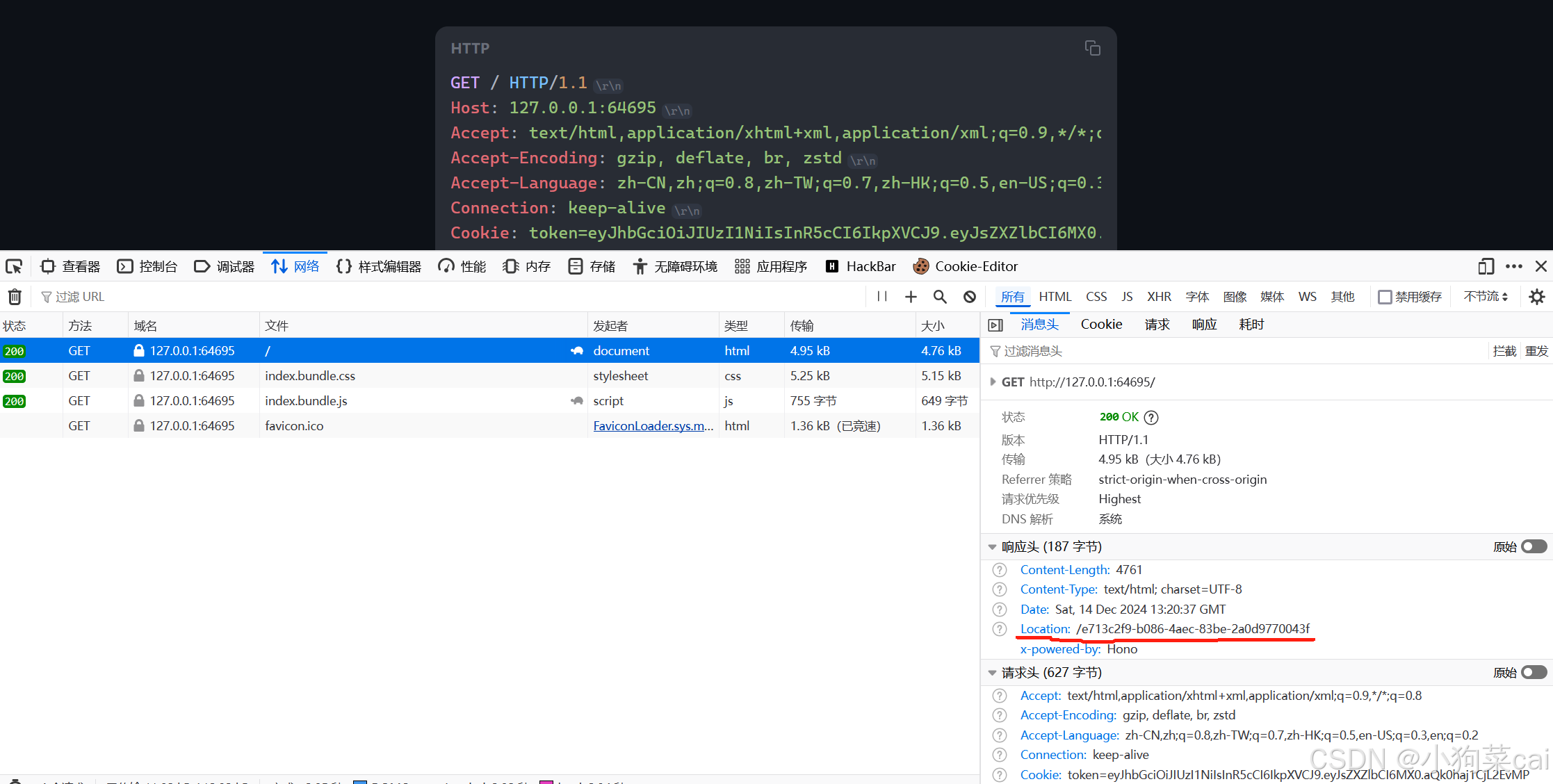Toggle responsive design mode icon
Viewport: 1553px width, 784px height.
[x=1486, y=266]
